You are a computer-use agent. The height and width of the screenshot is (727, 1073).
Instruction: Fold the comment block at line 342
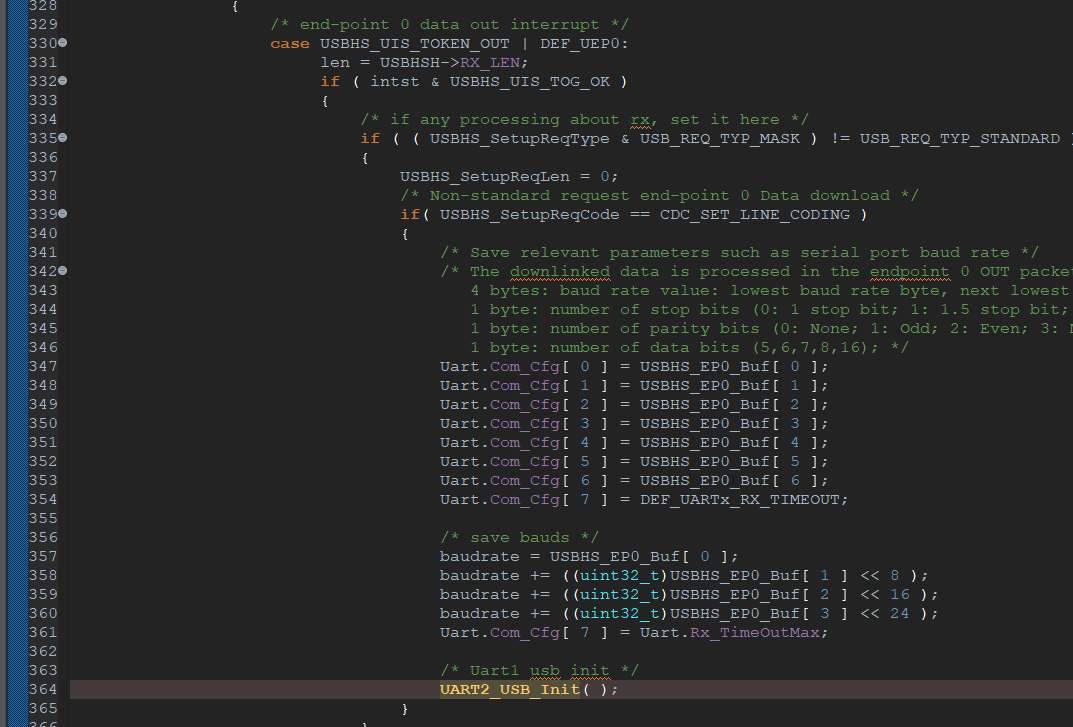tap(63, 271)
